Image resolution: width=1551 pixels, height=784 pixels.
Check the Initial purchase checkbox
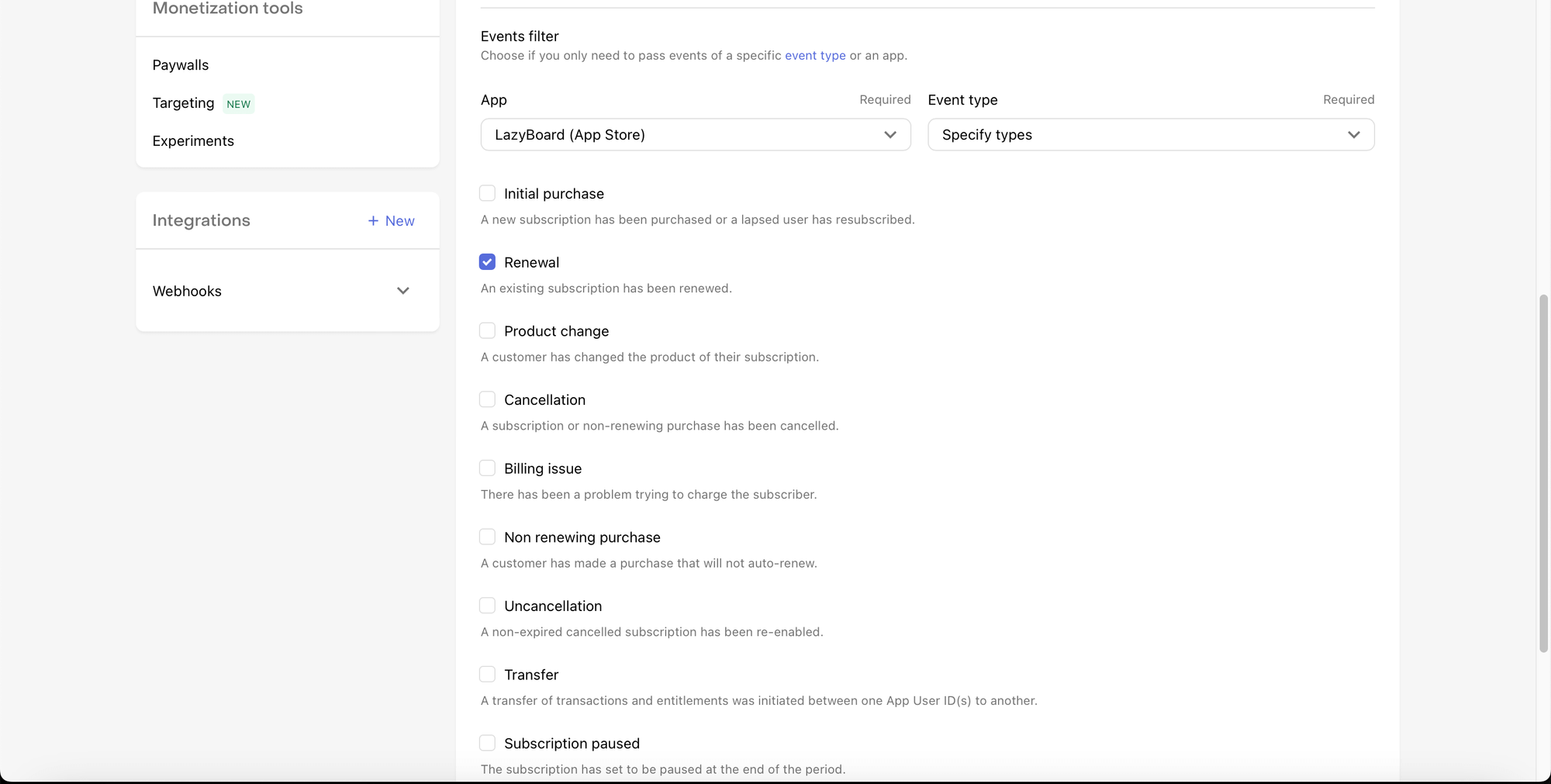point(487,193)
